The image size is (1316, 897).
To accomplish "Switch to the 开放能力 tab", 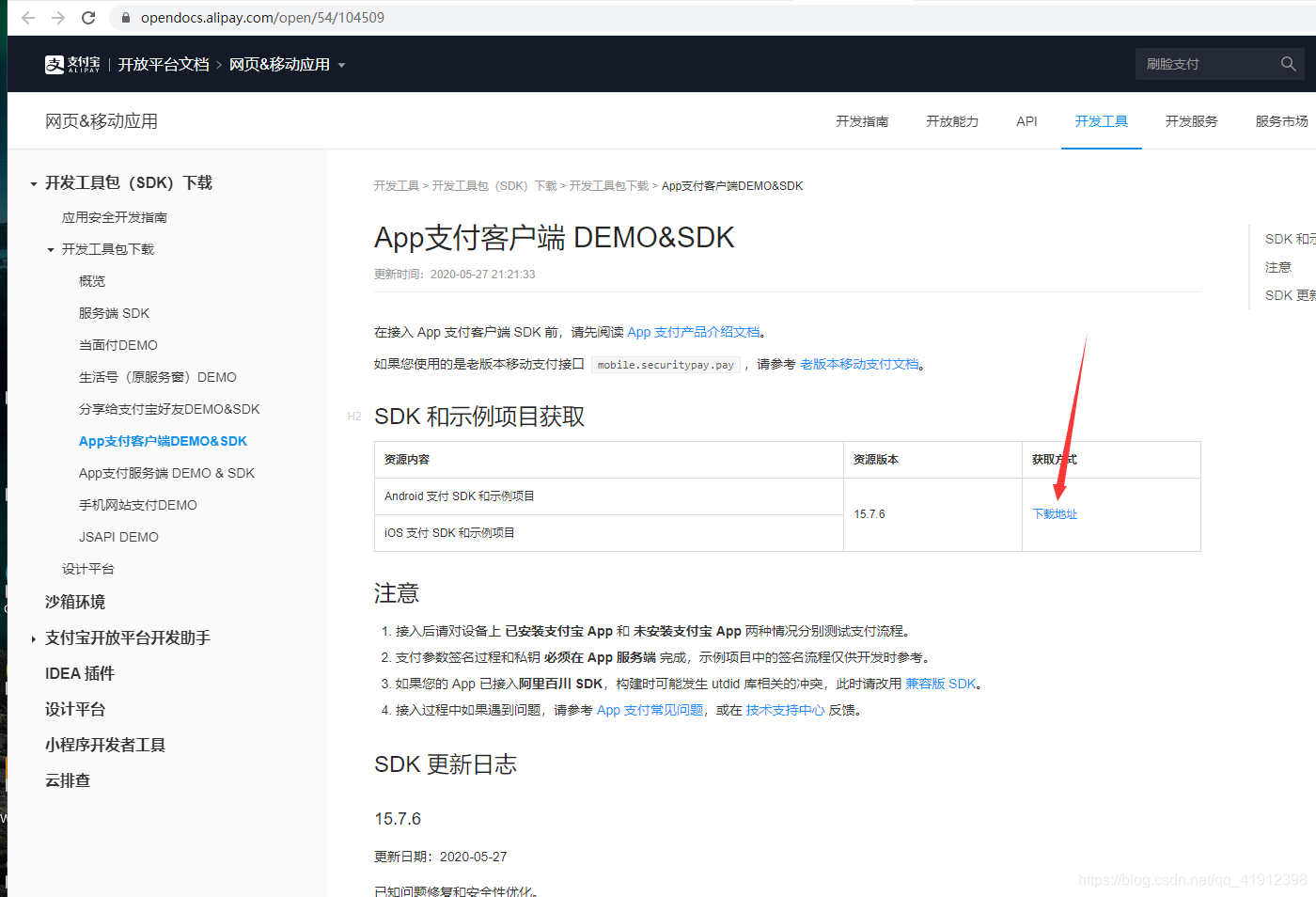I will click(x=952, y=121).
